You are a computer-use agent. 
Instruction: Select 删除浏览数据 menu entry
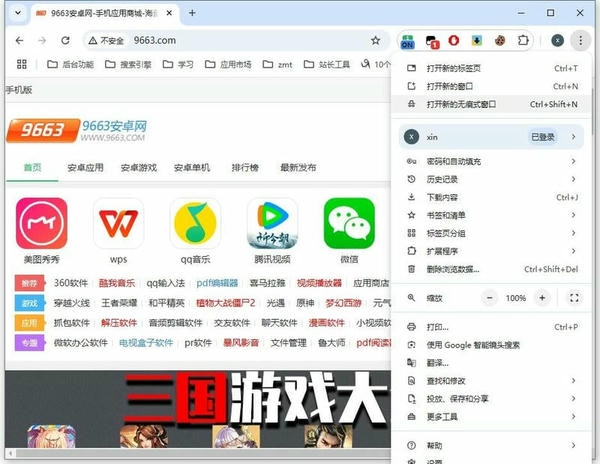pyautogui.click(x=491, y=269)
